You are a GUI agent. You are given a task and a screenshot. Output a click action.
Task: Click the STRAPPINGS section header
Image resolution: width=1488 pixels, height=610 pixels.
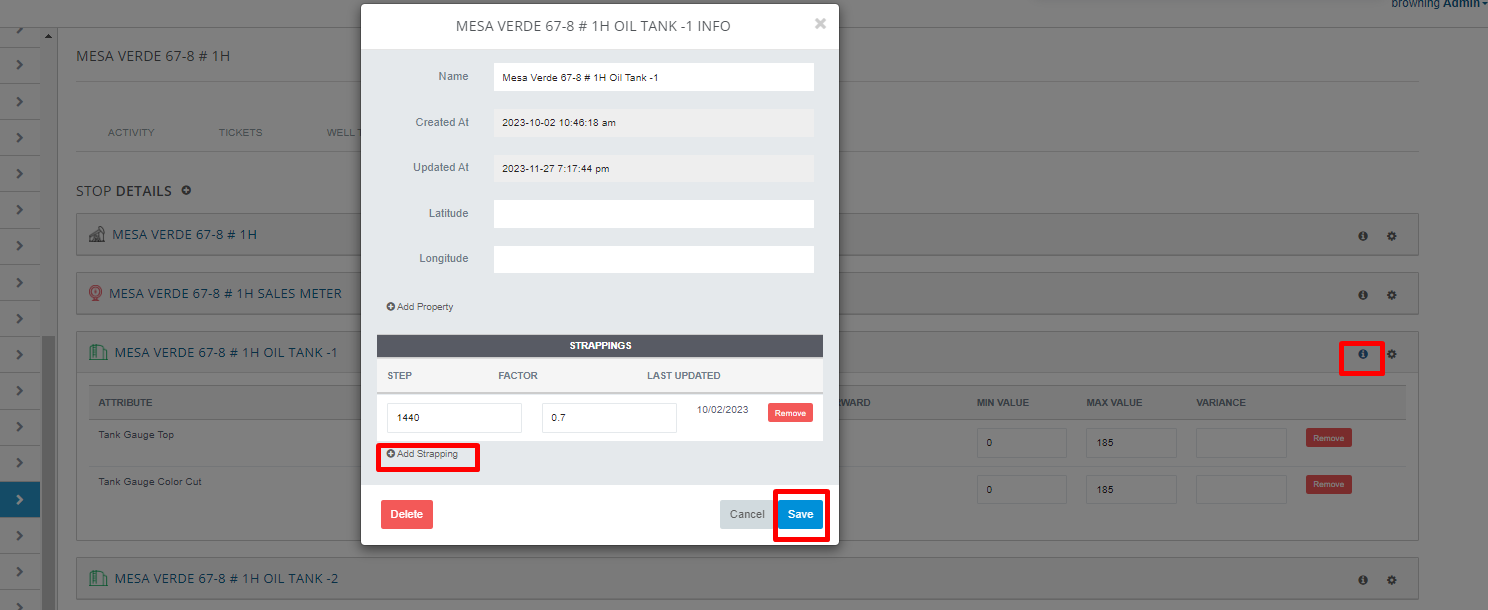tap(600, 346)
